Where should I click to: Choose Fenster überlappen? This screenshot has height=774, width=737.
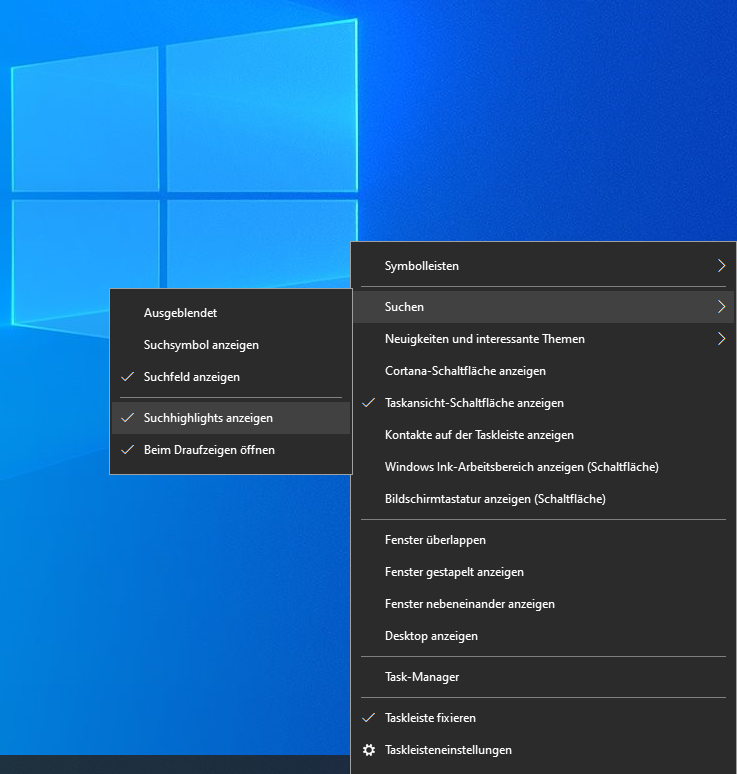point(543,540)
